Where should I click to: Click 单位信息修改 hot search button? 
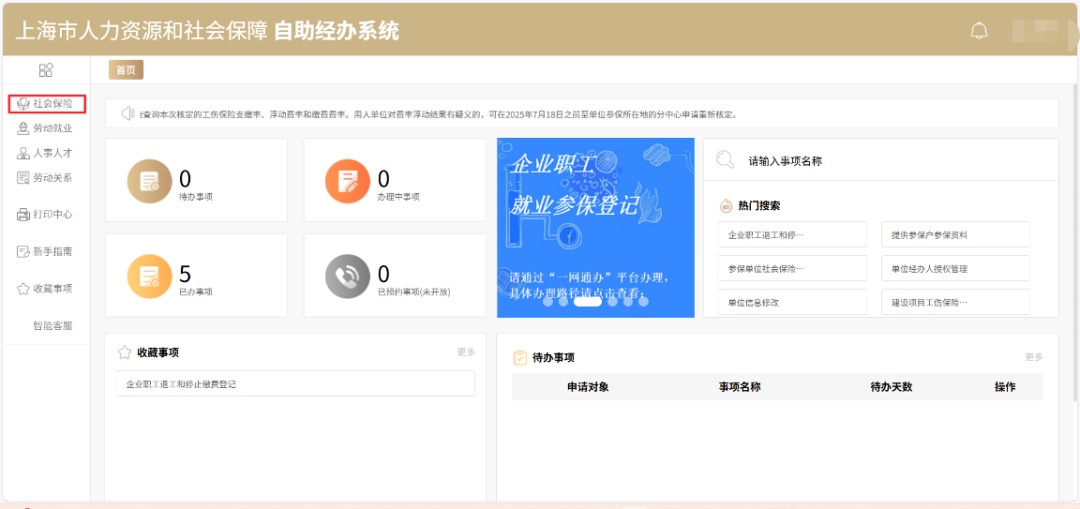pos(791,302)
